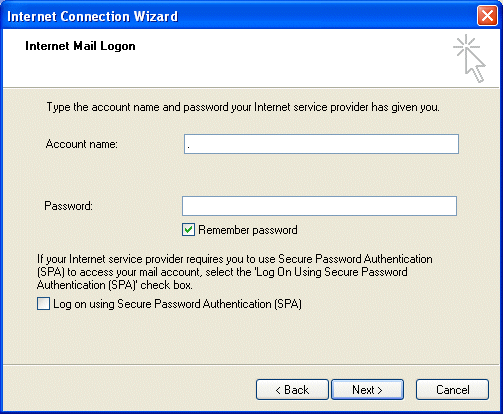
Task: Click the 'Internet Mail Logon' heading
Action: coord(80,46)
